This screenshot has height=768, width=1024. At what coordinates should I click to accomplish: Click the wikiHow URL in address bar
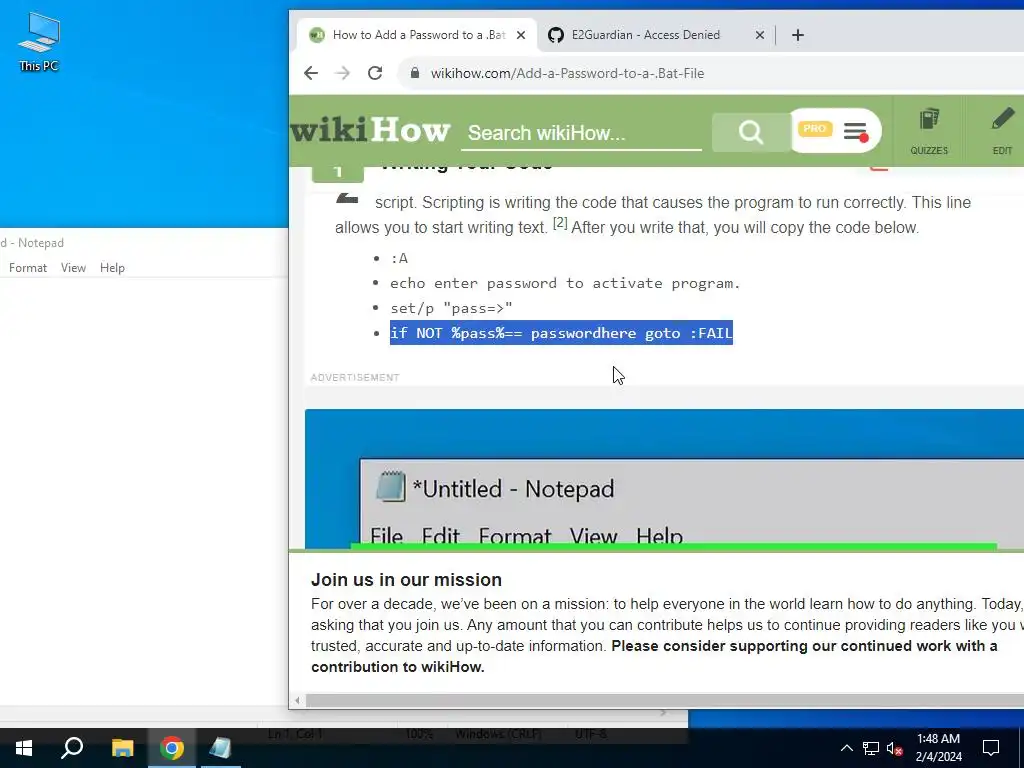click(x=567, y=73)
